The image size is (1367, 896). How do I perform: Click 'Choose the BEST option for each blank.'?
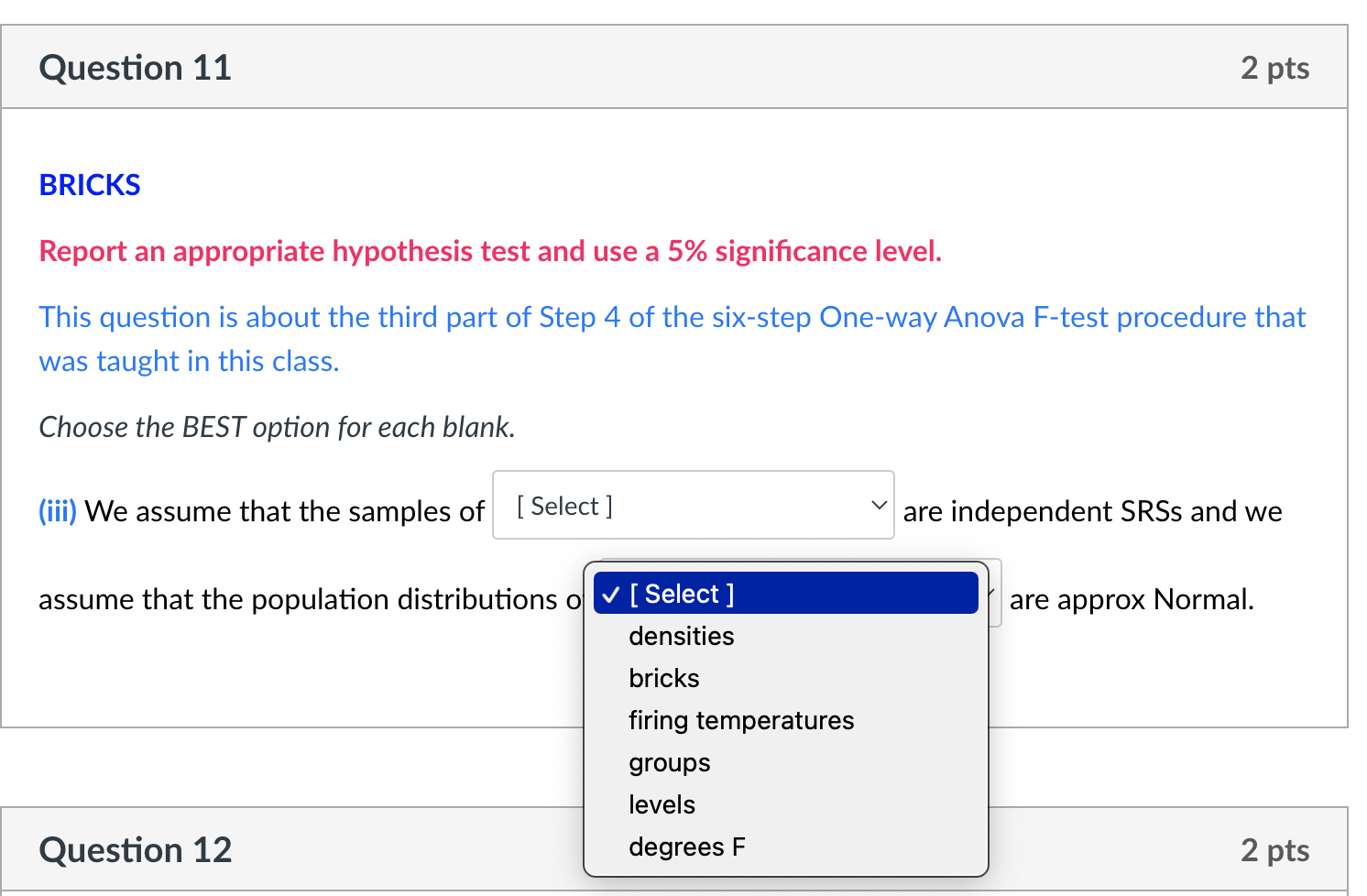pyautogui.click(x=277, y=427)
